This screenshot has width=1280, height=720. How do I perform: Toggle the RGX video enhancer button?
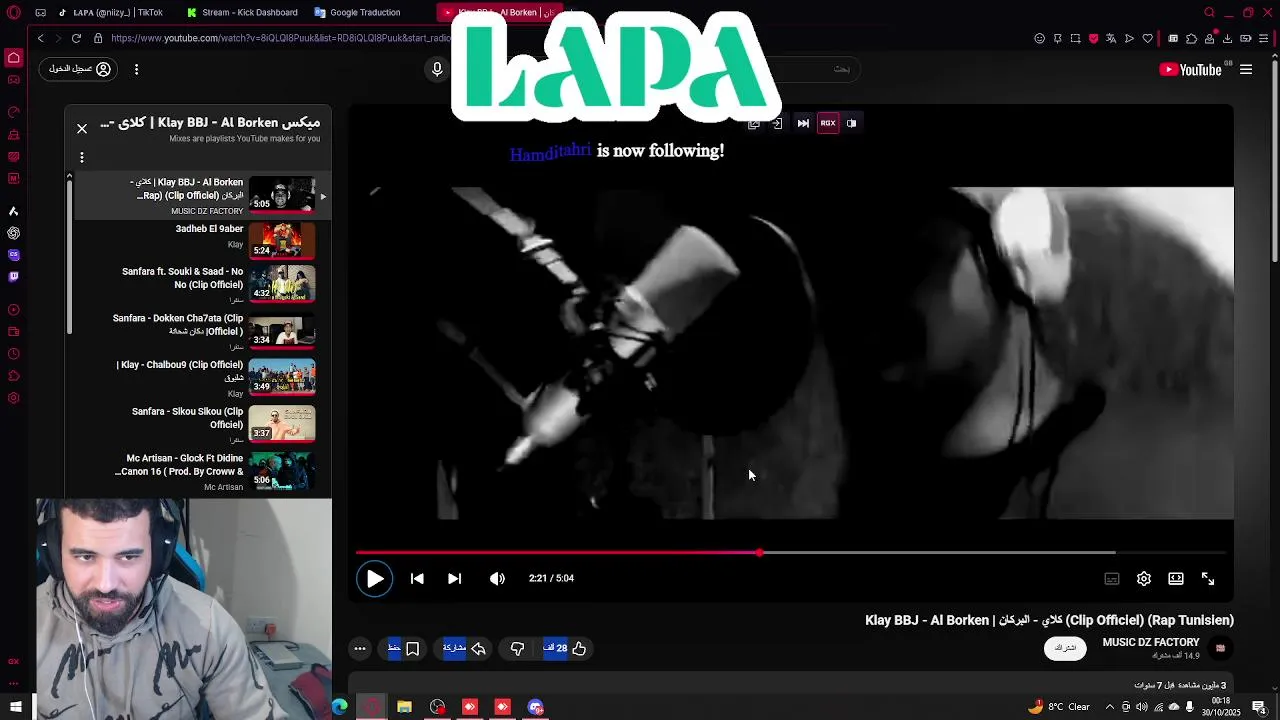tap(828, 123)
